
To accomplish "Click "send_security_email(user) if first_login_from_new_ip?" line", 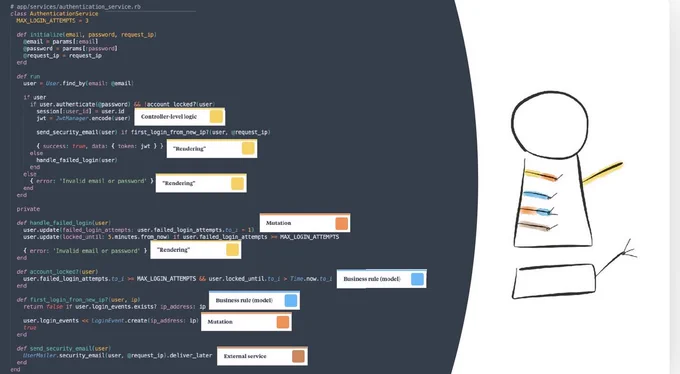I will pyautogui.click(x=153, y=132).
